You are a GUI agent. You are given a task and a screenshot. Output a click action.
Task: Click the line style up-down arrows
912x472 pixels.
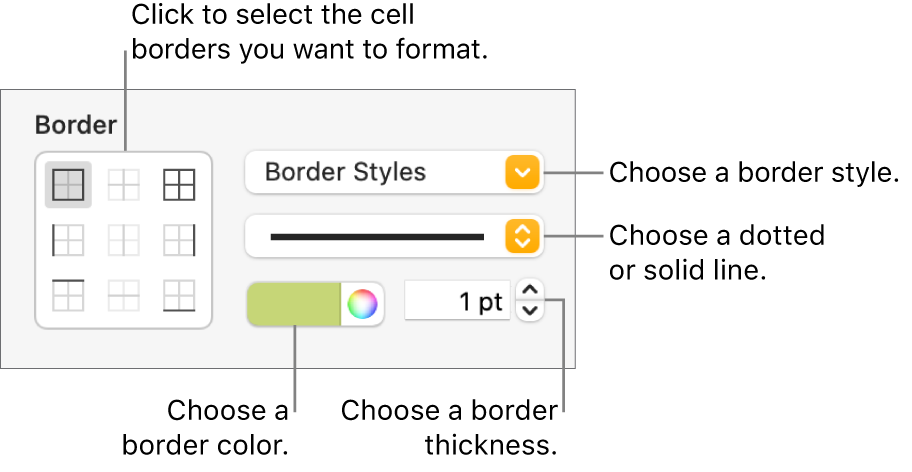click(523, 236)
